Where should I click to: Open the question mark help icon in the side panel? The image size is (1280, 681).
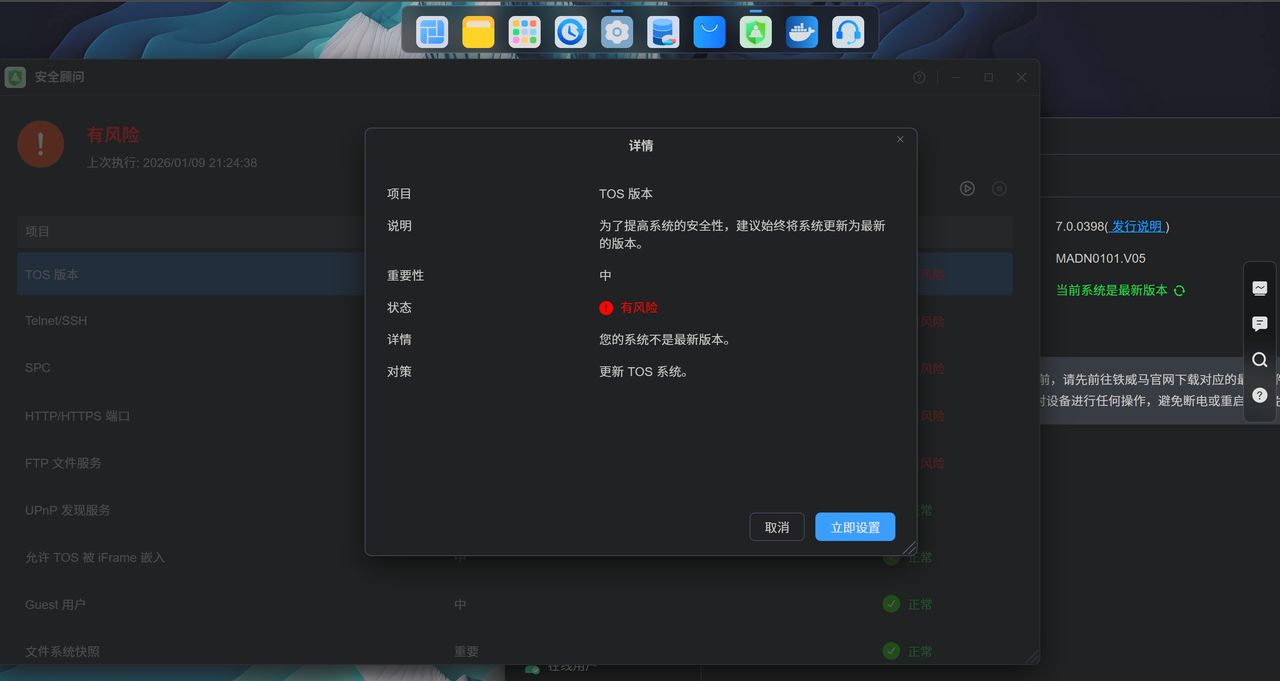click(x=1260, y=395)
